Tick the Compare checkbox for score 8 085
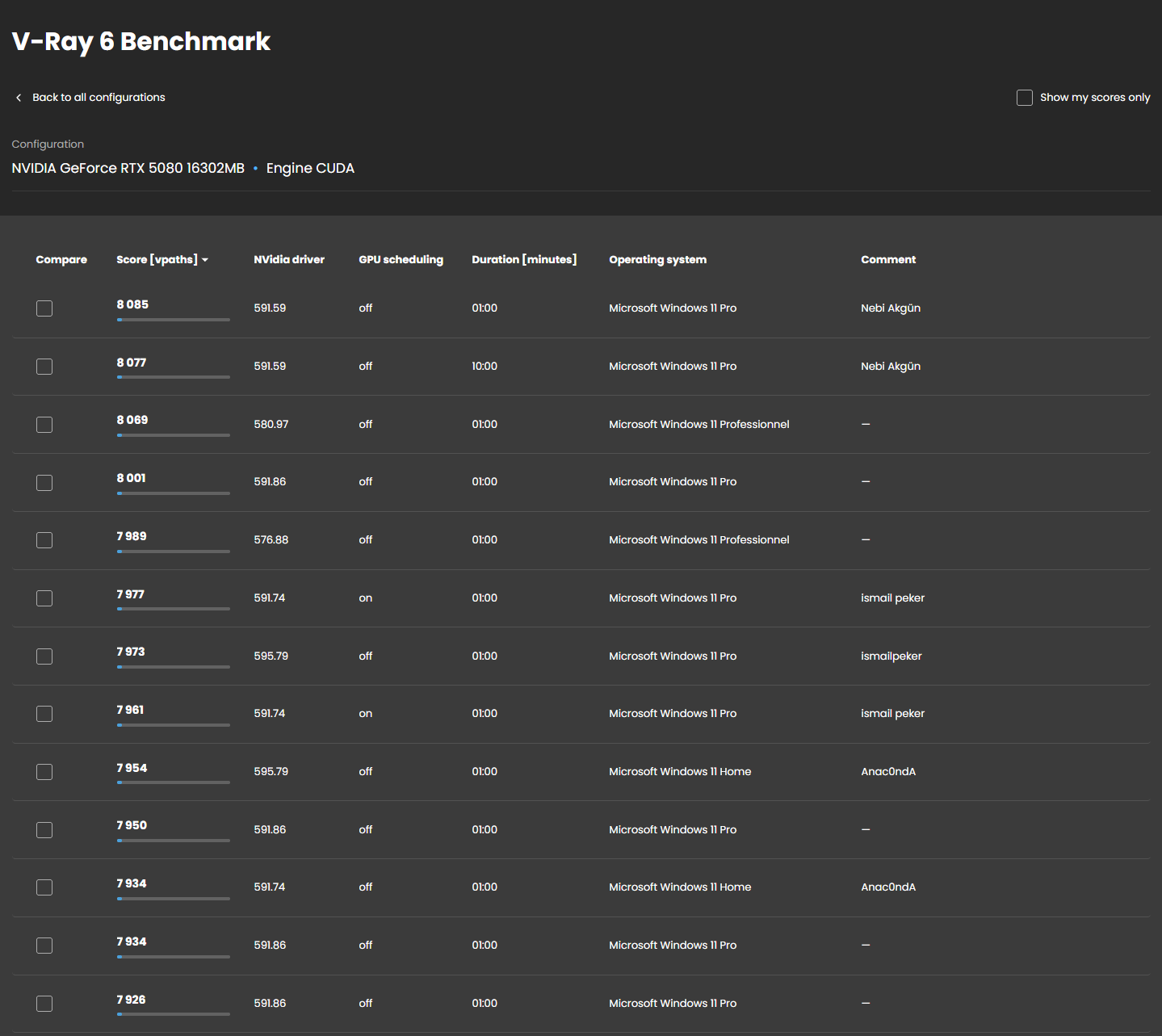 [44, 308]
